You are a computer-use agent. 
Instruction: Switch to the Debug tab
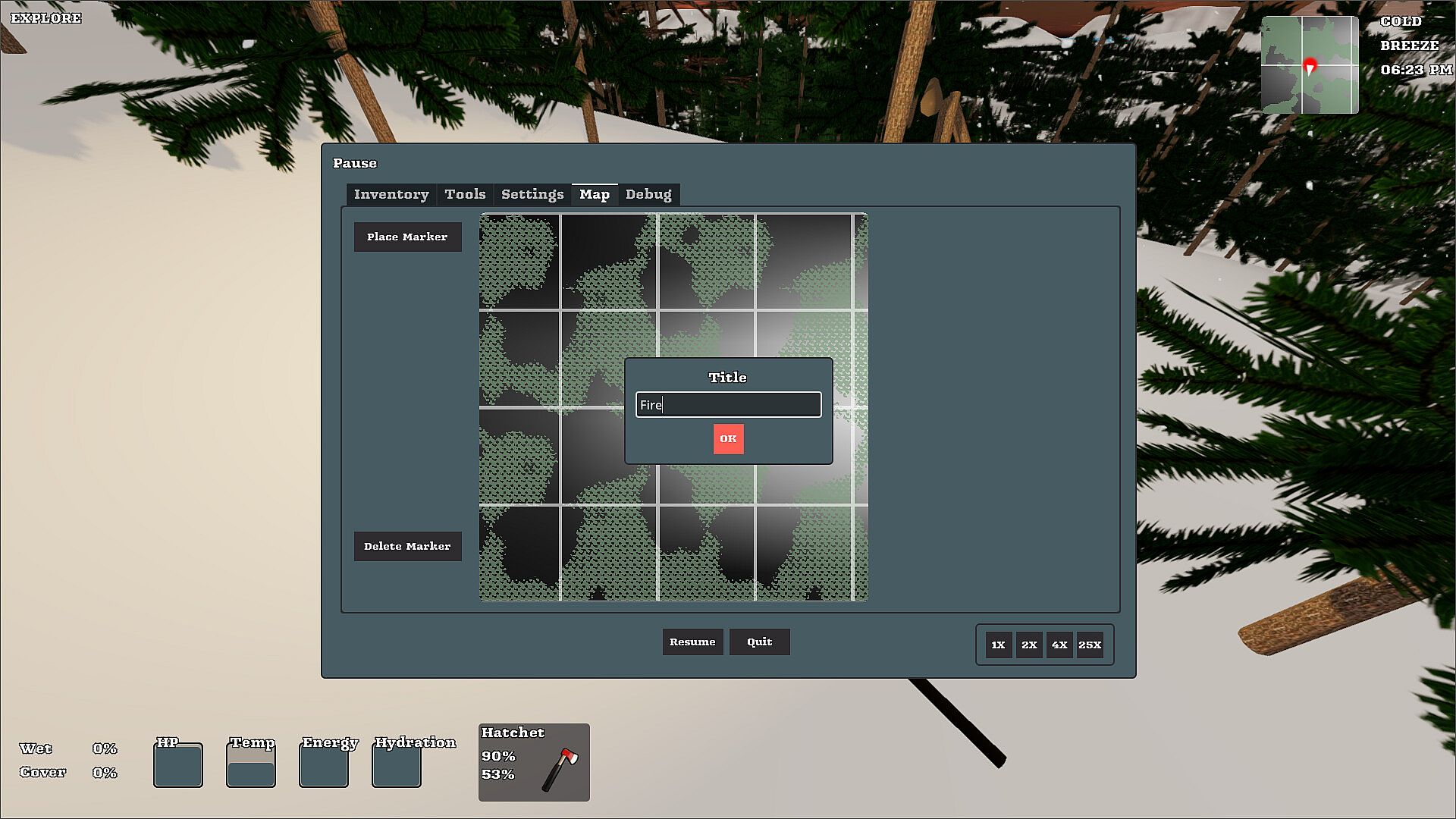(x=648, y=195)
